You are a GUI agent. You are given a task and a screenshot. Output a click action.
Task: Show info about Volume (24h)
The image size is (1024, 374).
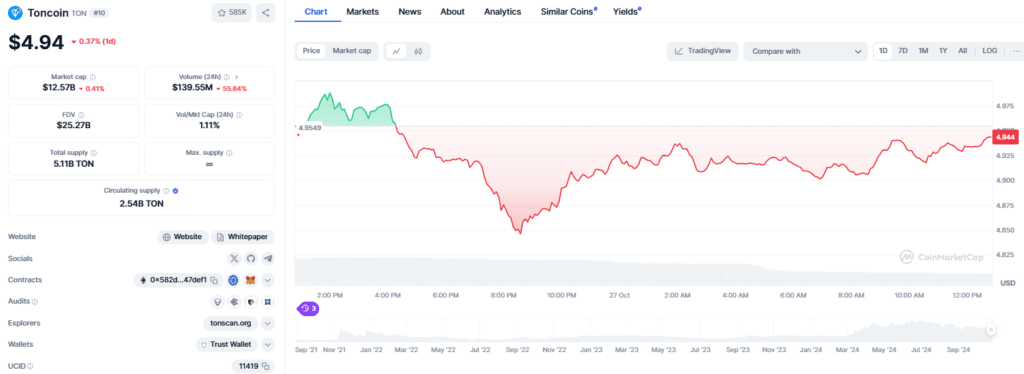click(227, 77)
